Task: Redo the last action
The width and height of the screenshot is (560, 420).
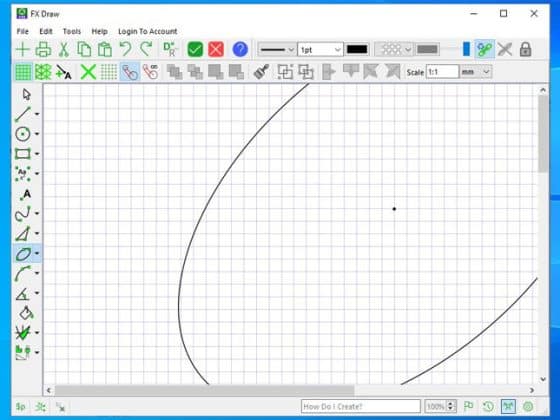Action: pyautogui.click(x=146, y=49)
